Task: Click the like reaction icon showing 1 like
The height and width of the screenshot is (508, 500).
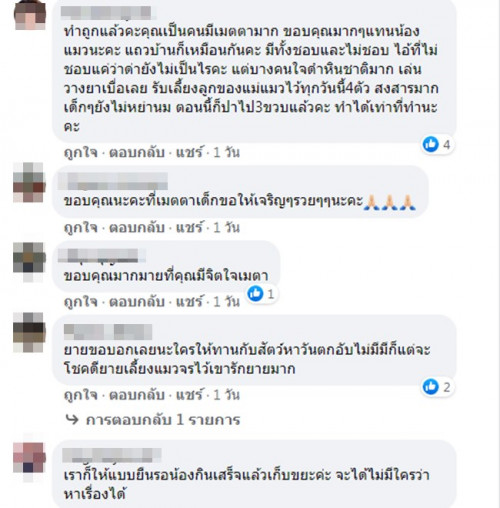Action: (255, 294)
